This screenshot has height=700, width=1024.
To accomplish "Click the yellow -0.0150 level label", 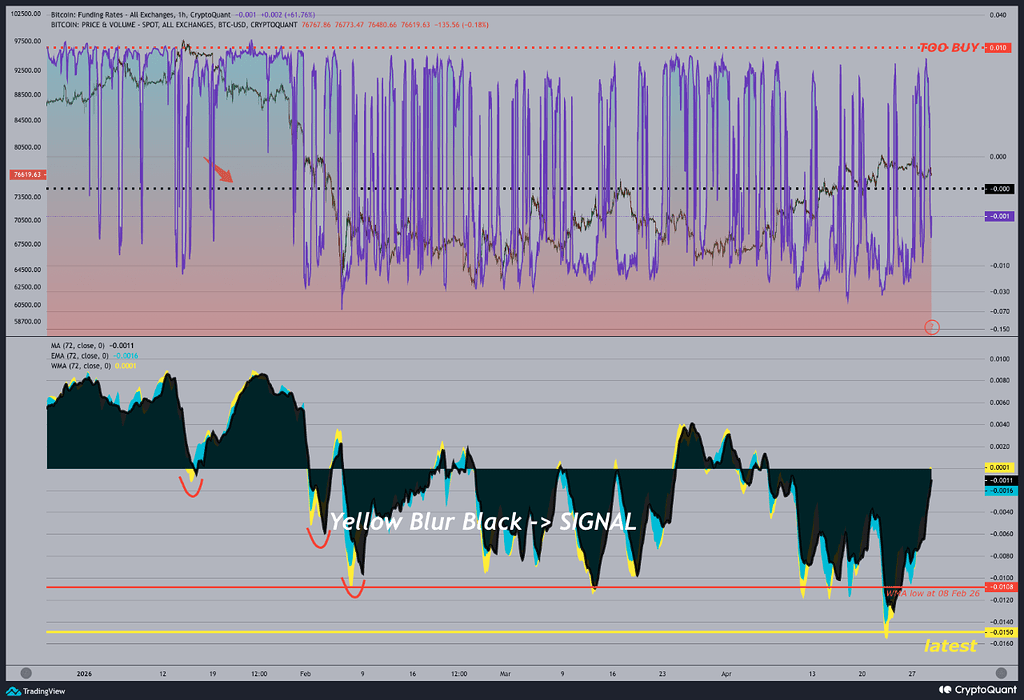I will point(1000,632).
